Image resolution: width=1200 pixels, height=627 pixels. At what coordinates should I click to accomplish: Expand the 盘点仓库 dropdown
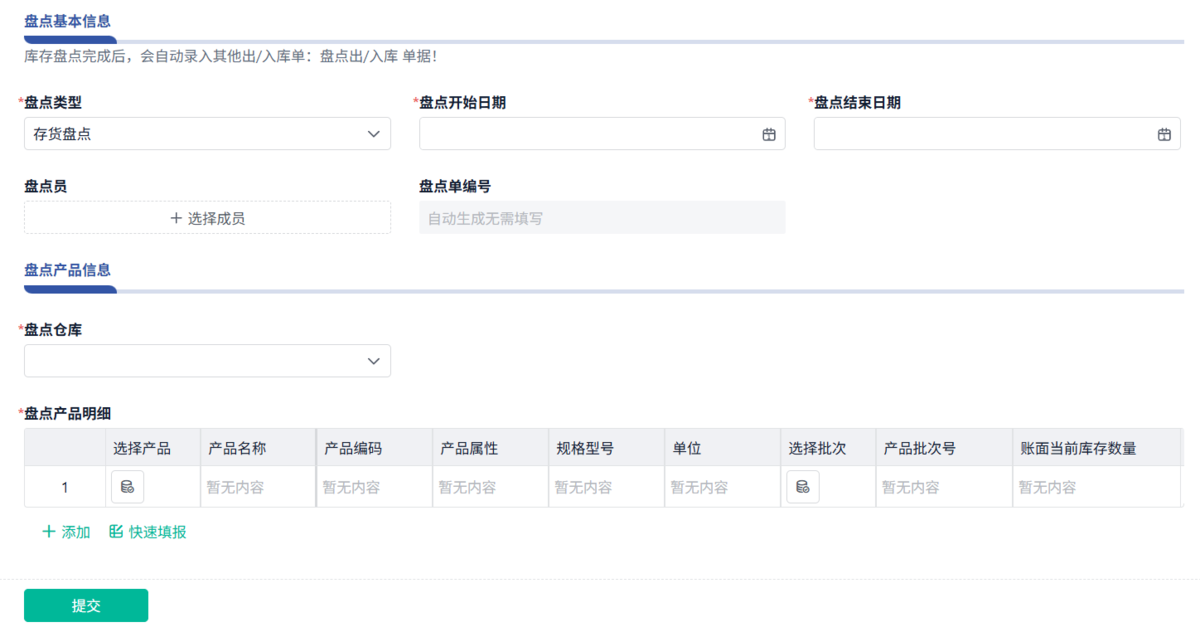(x=207, y=361)
